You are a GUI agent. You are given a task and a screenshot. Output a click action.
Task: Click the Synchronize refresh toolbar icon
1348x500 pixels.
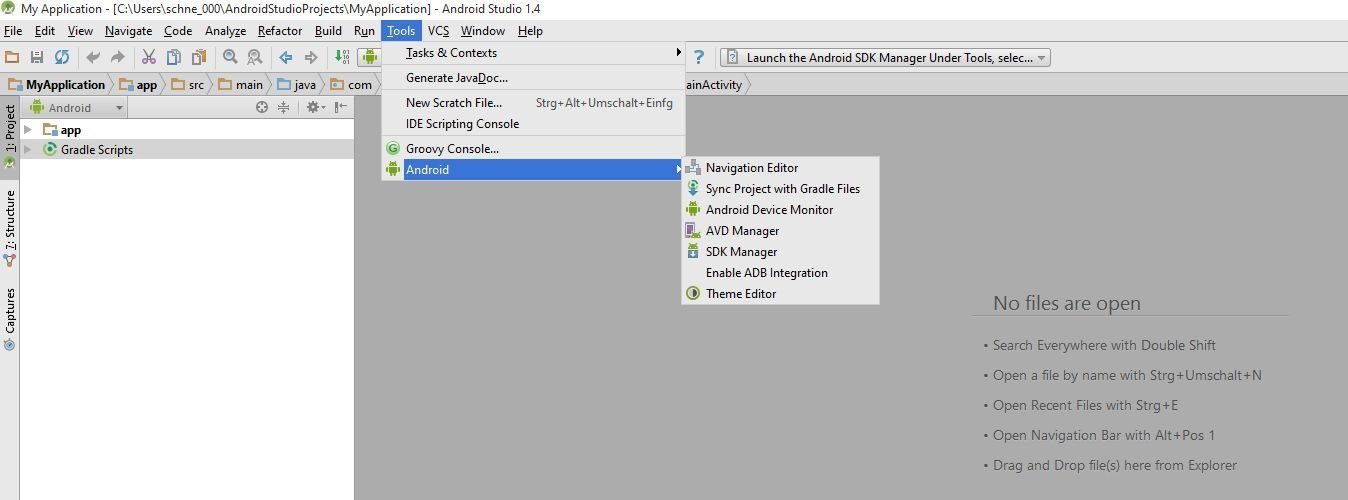pyautogui.click(x=62, y=58)
